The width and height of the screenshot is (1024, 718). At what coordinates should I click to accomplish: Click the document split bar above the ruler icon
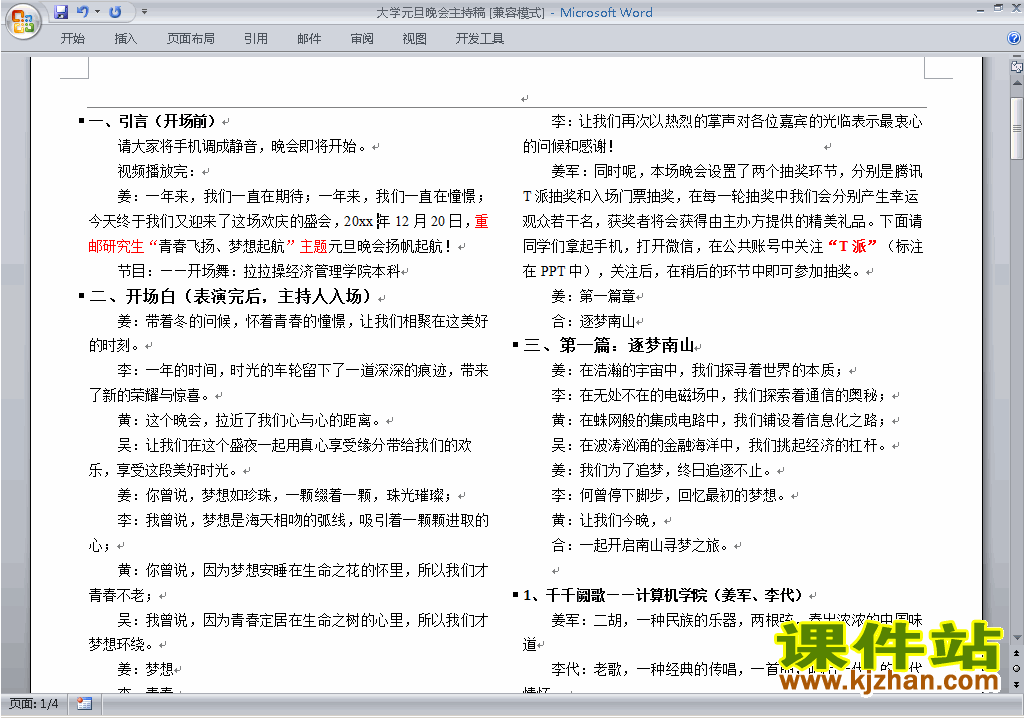(x=1017, y=57)
